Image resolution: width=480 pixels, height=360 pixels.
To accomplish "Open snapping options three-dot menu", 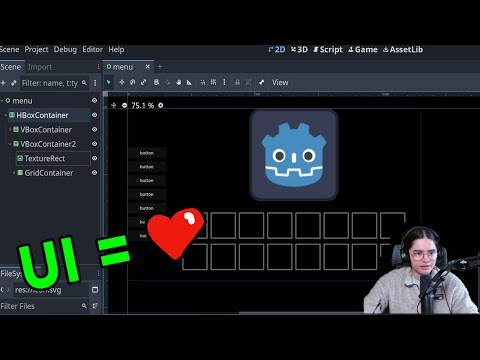I will [x=224, y=82].
